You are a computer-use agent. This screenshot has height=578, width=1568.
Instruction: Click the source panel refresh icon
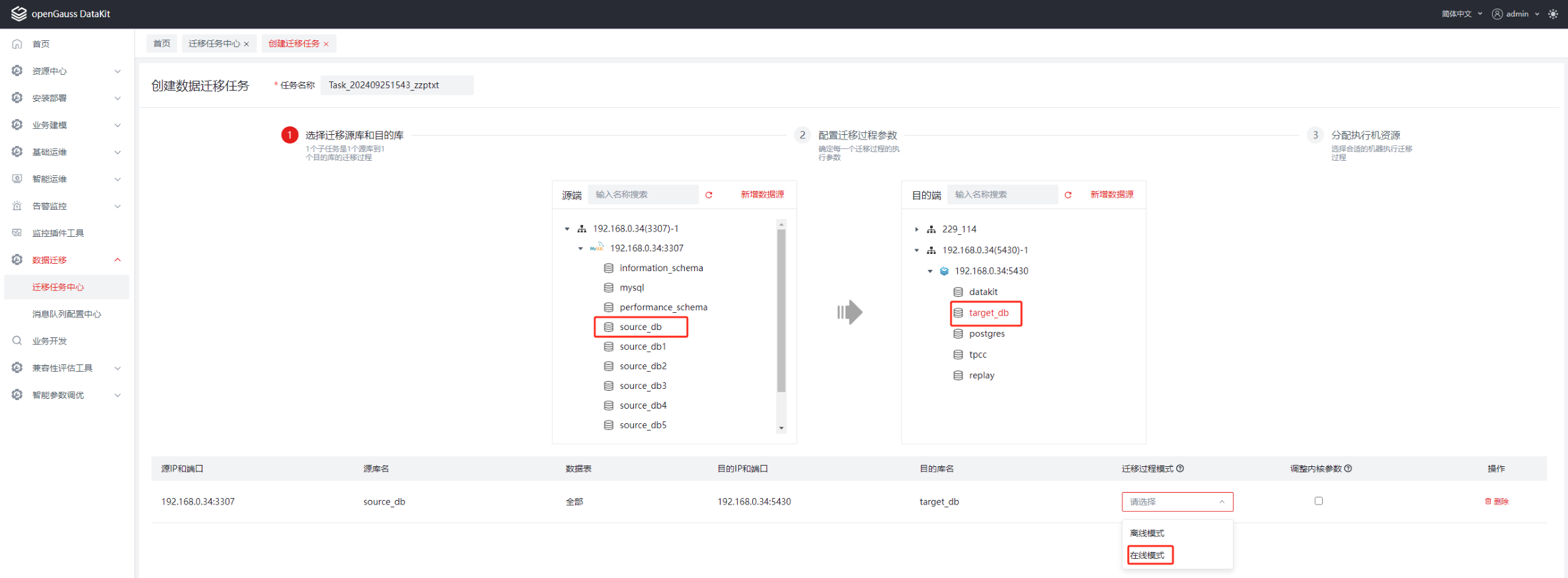click(x=709, y=195)
